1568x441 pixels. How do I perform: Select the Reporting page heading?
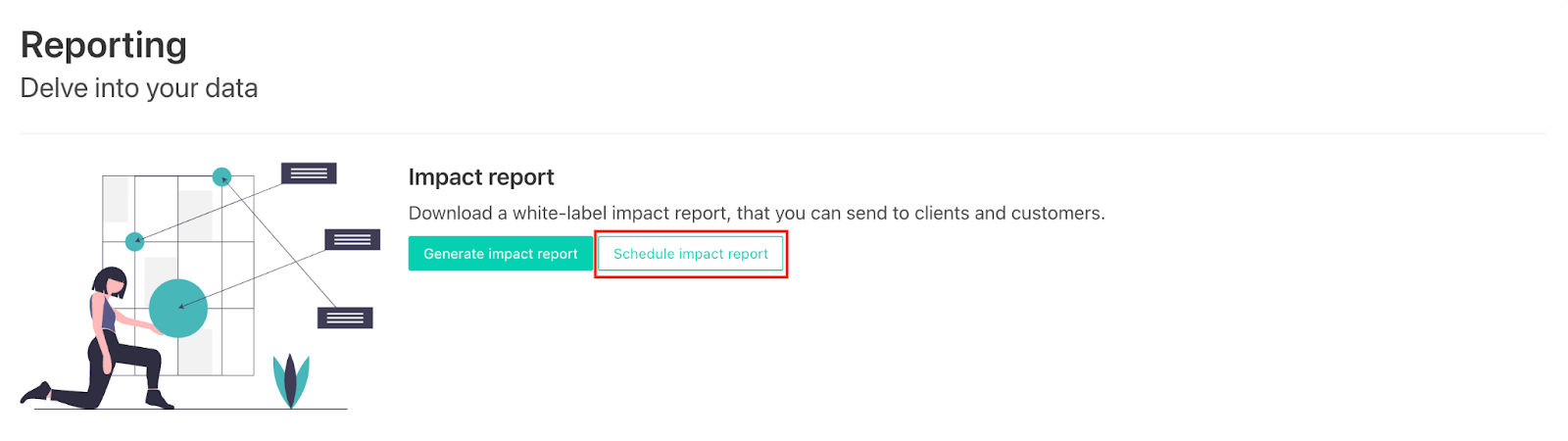[104, 45]
